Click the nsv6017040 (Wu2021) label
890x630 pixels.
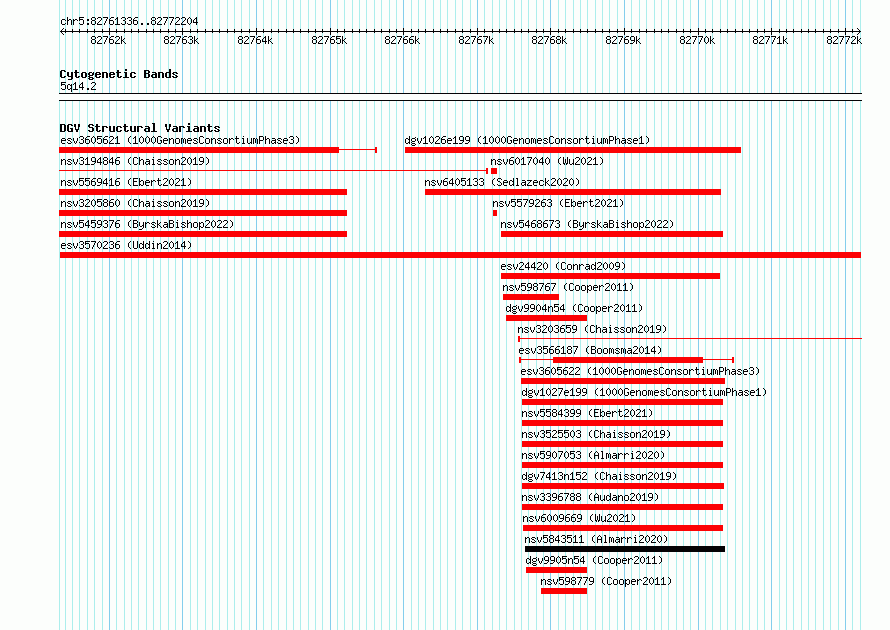[547, 161]
